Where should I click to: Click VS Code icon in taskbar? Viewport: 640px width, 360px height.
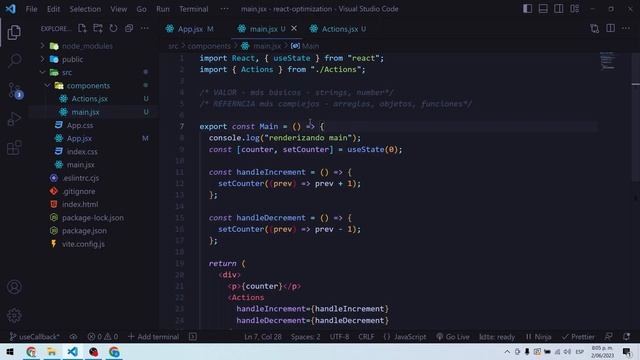click(72, 351)
